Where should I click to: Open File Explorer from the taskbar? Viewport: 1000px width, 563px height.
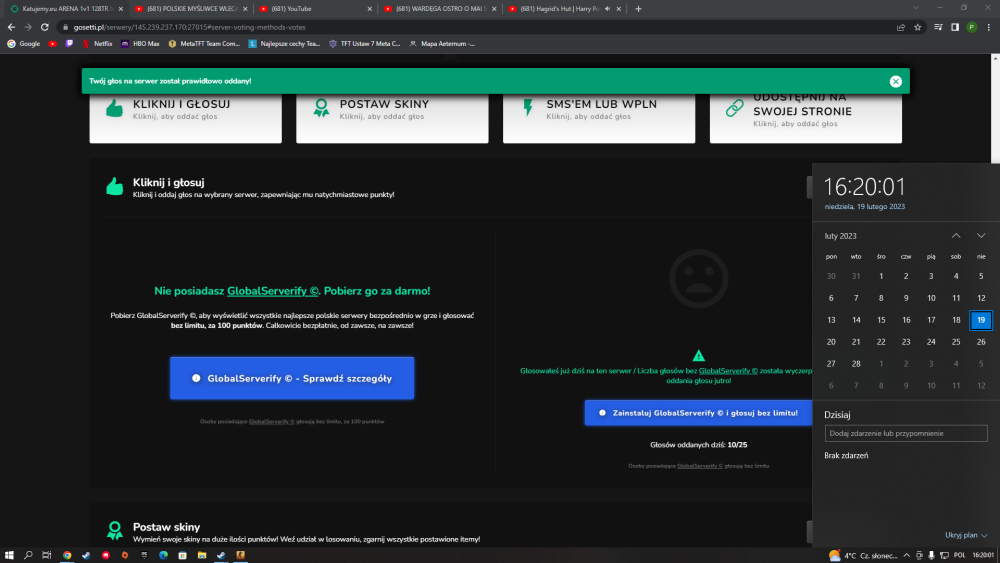[202, 555]
